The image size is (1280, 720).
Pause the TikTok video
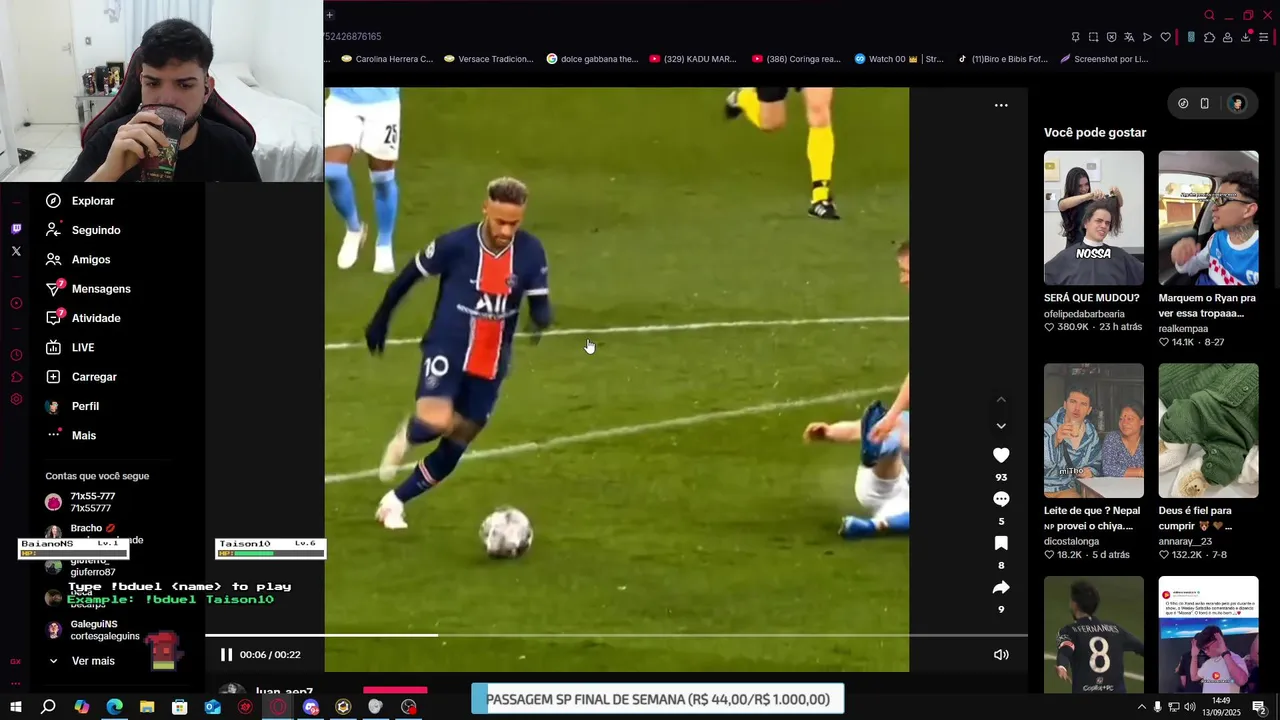pyautogui.click(x=226, y=655)
